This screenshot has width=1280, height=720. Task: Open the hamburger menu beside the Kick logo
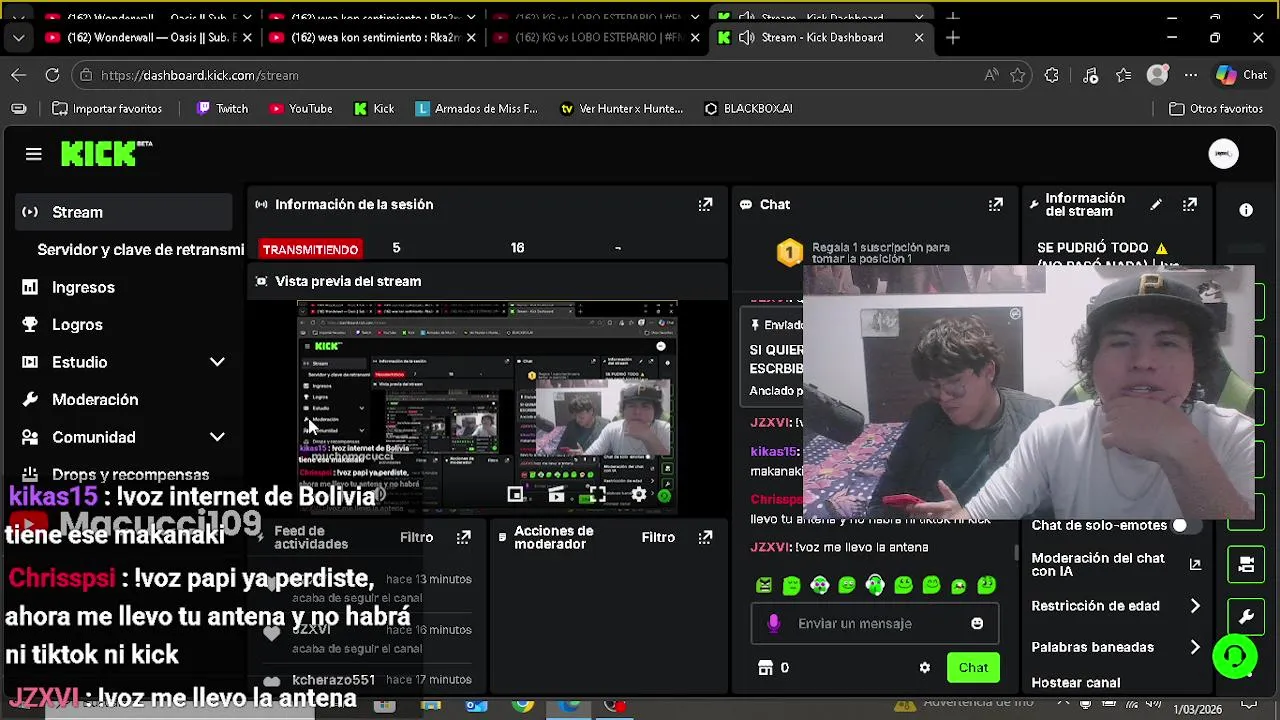(x=34, y=154)
